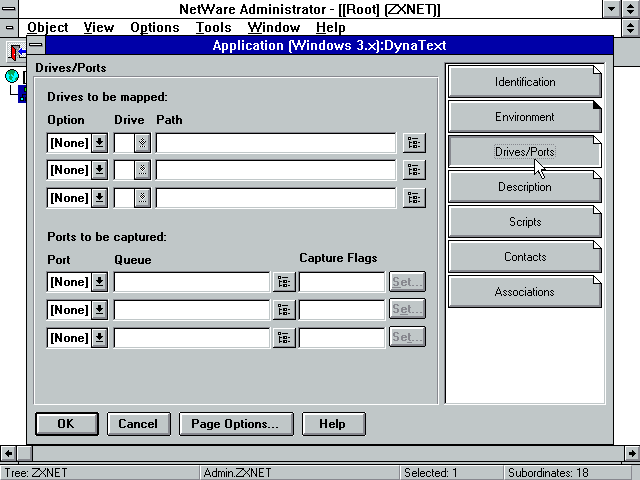Viewport: 640px width, 480px height.
Task: Open the Help menu
Action: (x=331, y=27)
